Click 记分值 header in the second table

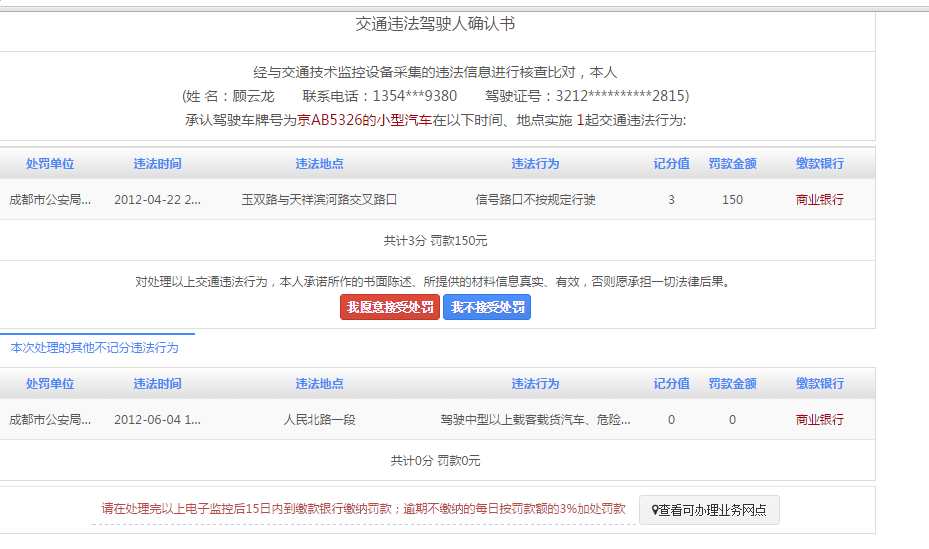tap(671, 384)
